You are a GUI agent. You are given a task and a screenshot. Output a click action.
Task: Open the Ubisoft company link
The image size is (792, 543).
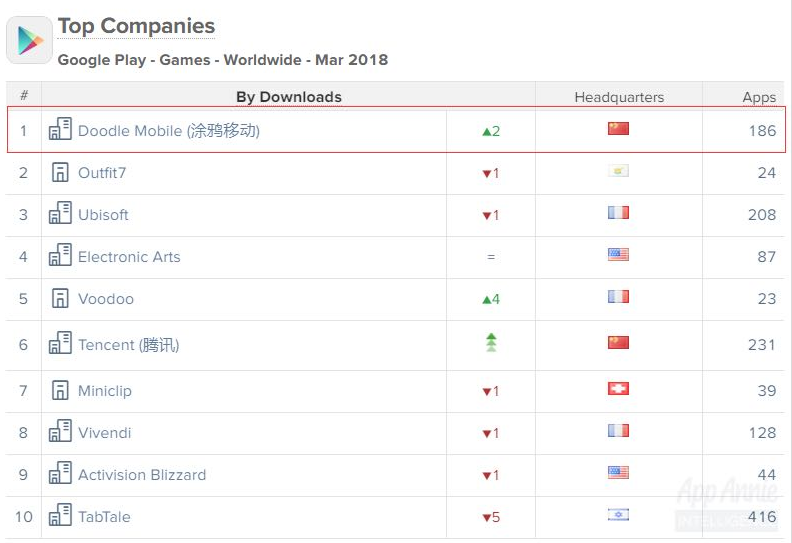coord(103,215)
